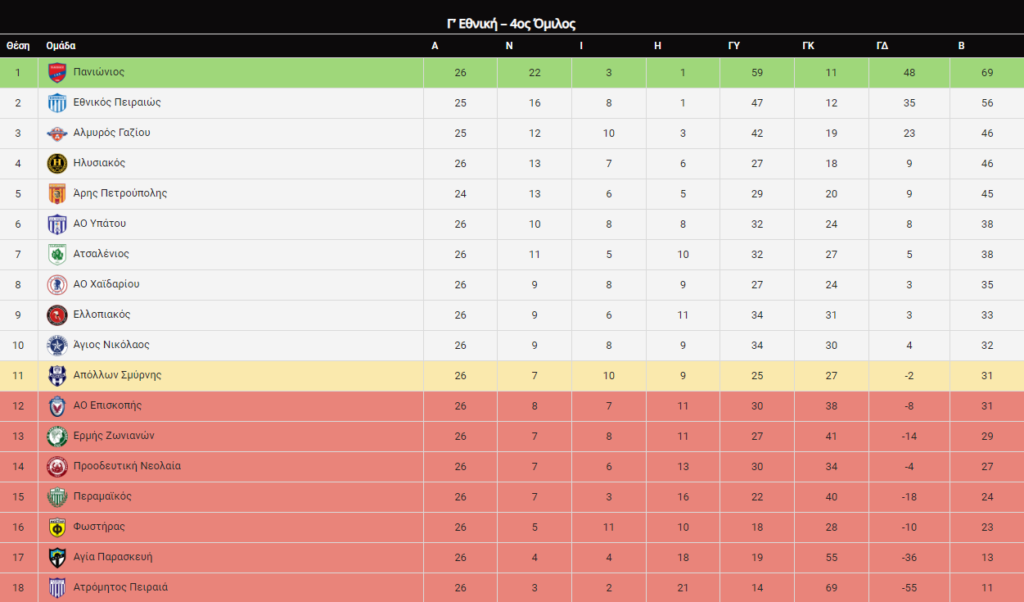Click the Εθνικός Πειραιώς team logo
Image resolution: width=1024 pixels, height=602 pixels.
point(57,103)
